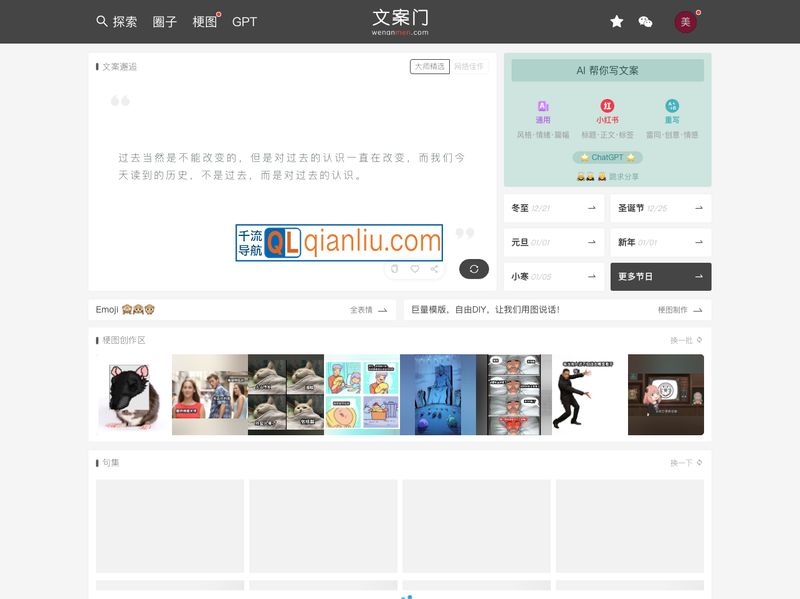The width and height of the screenshot is (800, 599).
Task: Share the quote using share icon
Action: tap(434, 269)
